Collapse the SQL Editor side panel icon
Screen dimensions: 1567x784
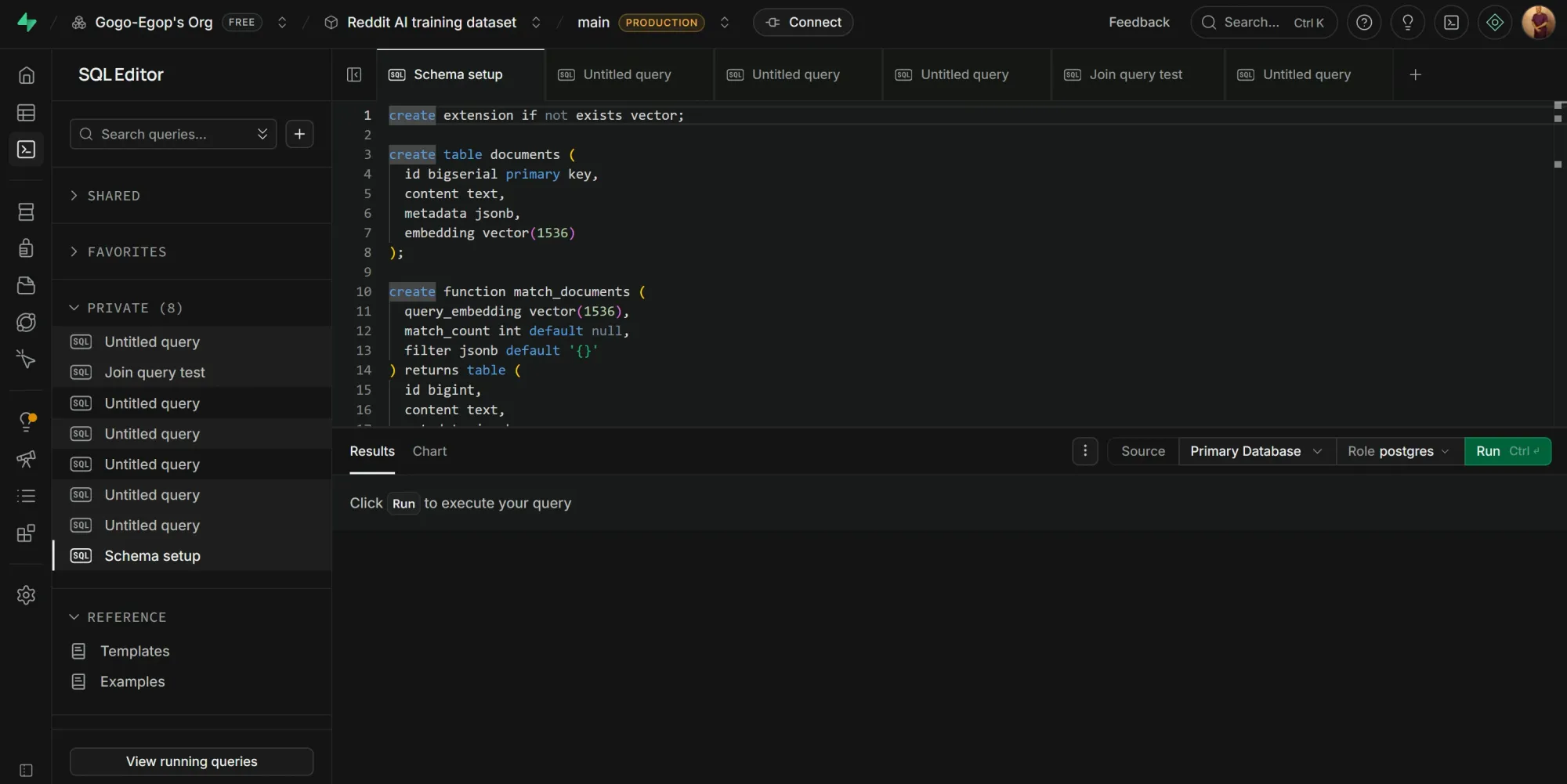coord(354,74)
